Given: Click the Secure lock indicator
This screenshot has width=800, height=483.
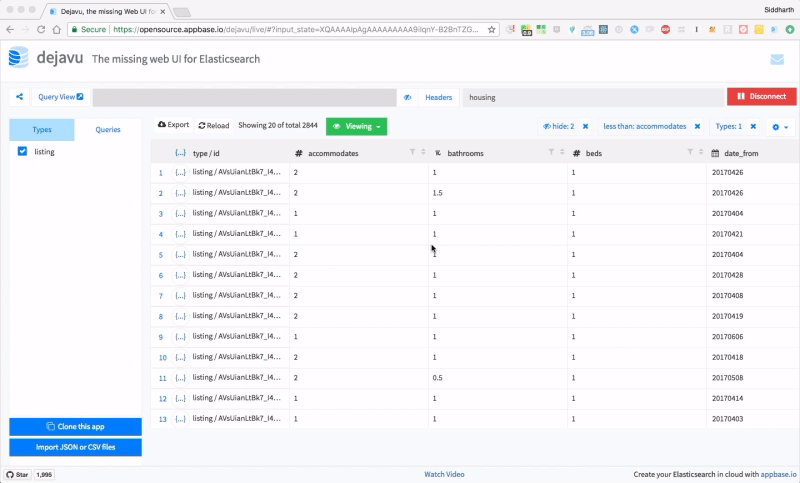Looking at the screenshot, I should pos(88,30).
